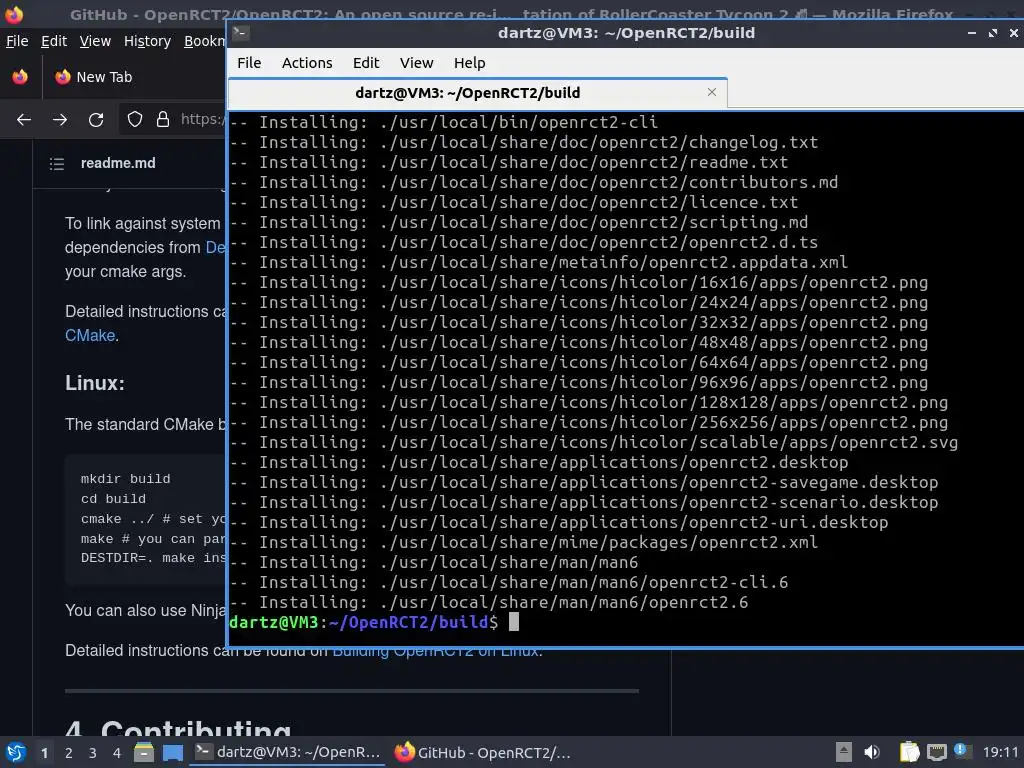Click the terminal command prompt line
This screenshot has height=768, width=1024.
[374, 622]
